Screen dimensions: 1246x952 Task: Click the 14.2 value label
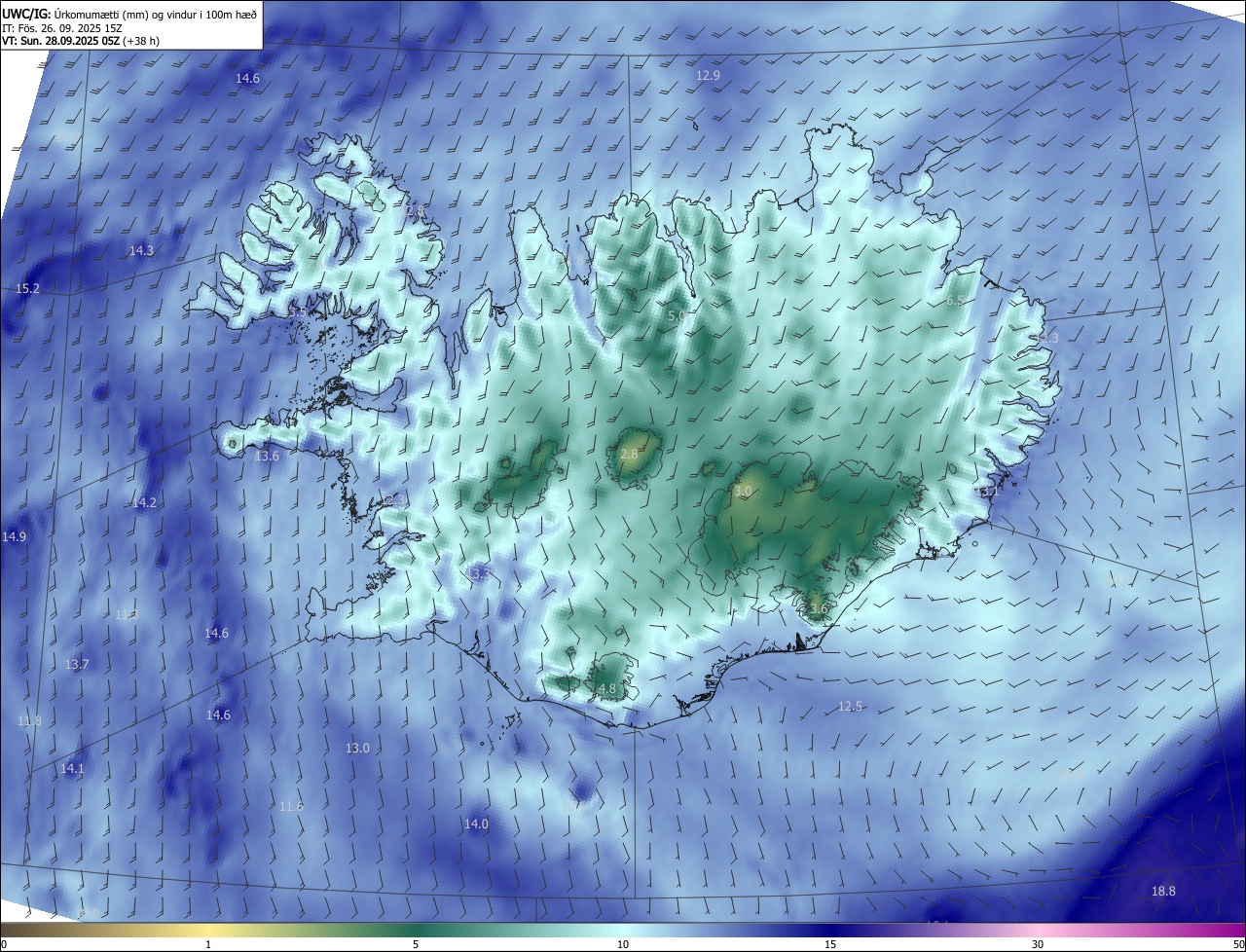144,503
